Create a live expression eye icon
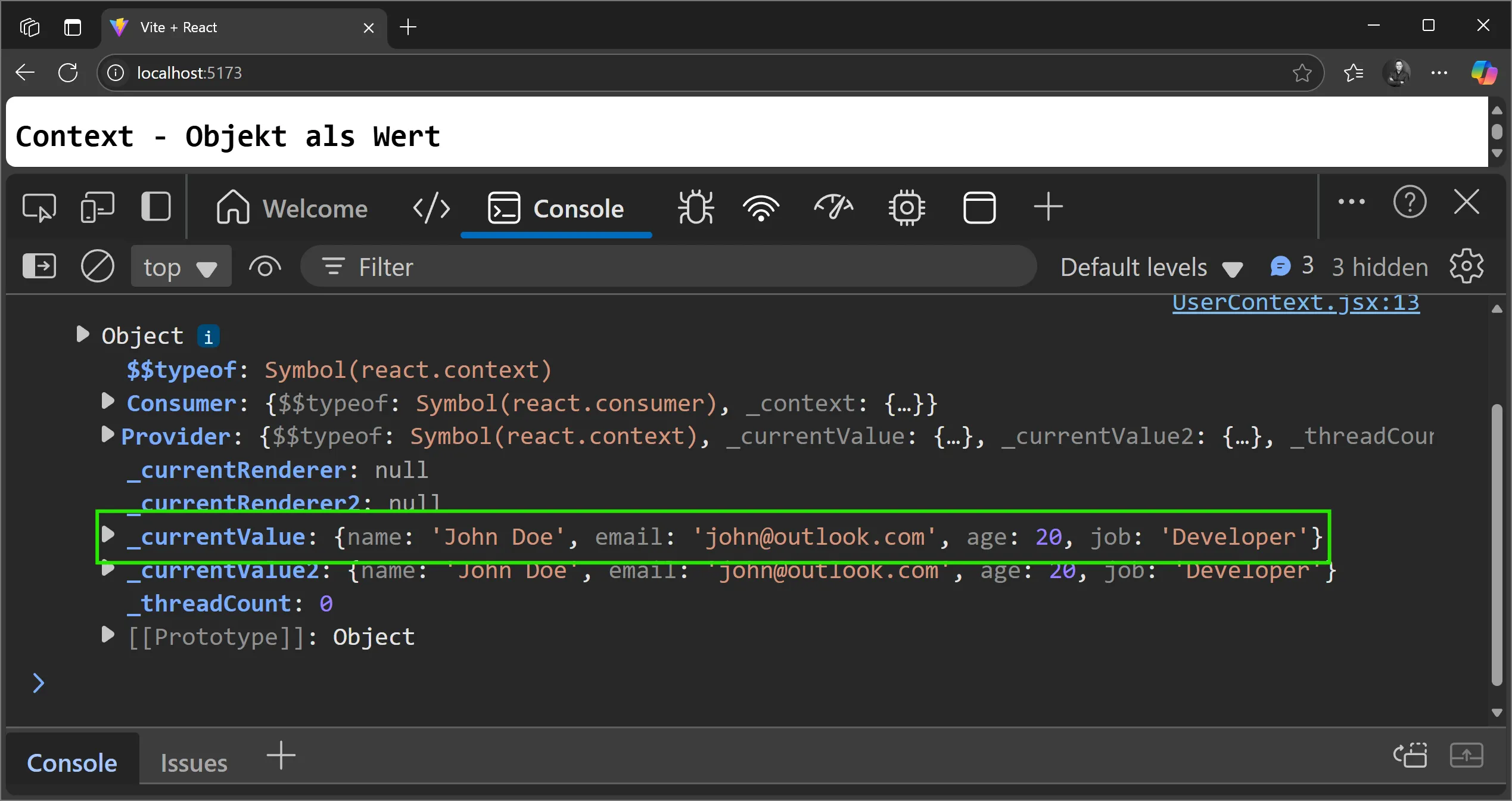1512x801 pixels. 265,266
